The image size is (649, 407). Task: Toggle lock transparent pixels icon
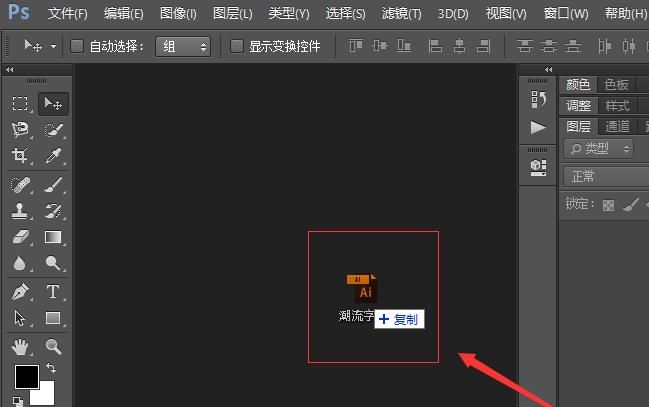pyautogui.click(x=608, y=205)
